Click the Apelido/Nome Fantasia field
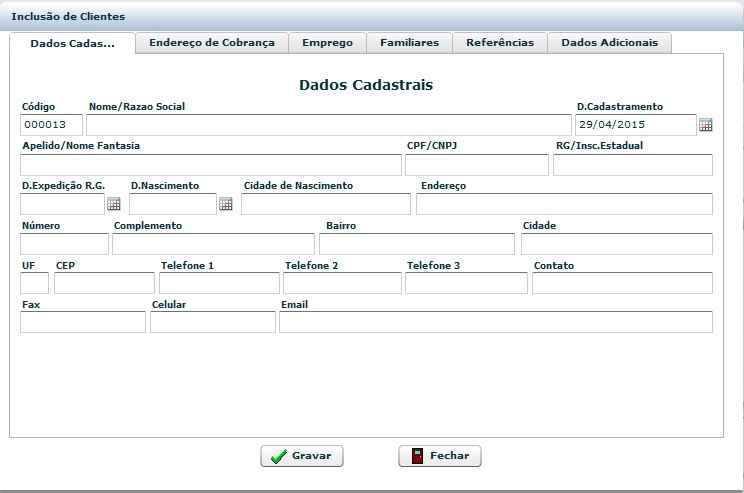The width and height of the screenshot is (744, 493). click(210, 165)
